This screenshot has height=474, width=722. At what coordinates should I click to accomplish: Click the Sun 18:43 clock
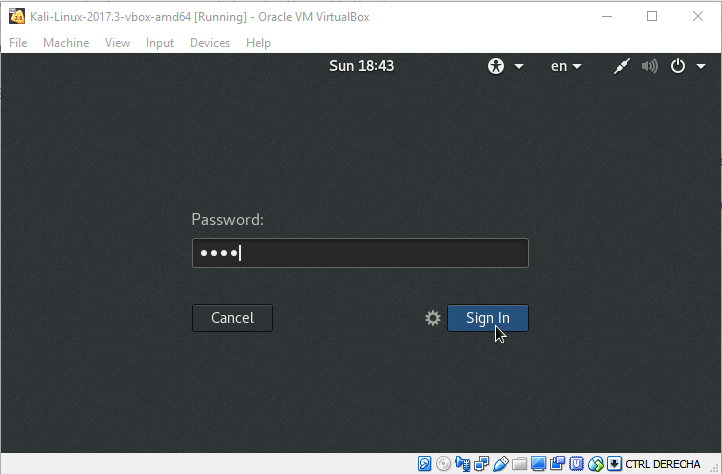pyautogui.click(x=361, y=66)
